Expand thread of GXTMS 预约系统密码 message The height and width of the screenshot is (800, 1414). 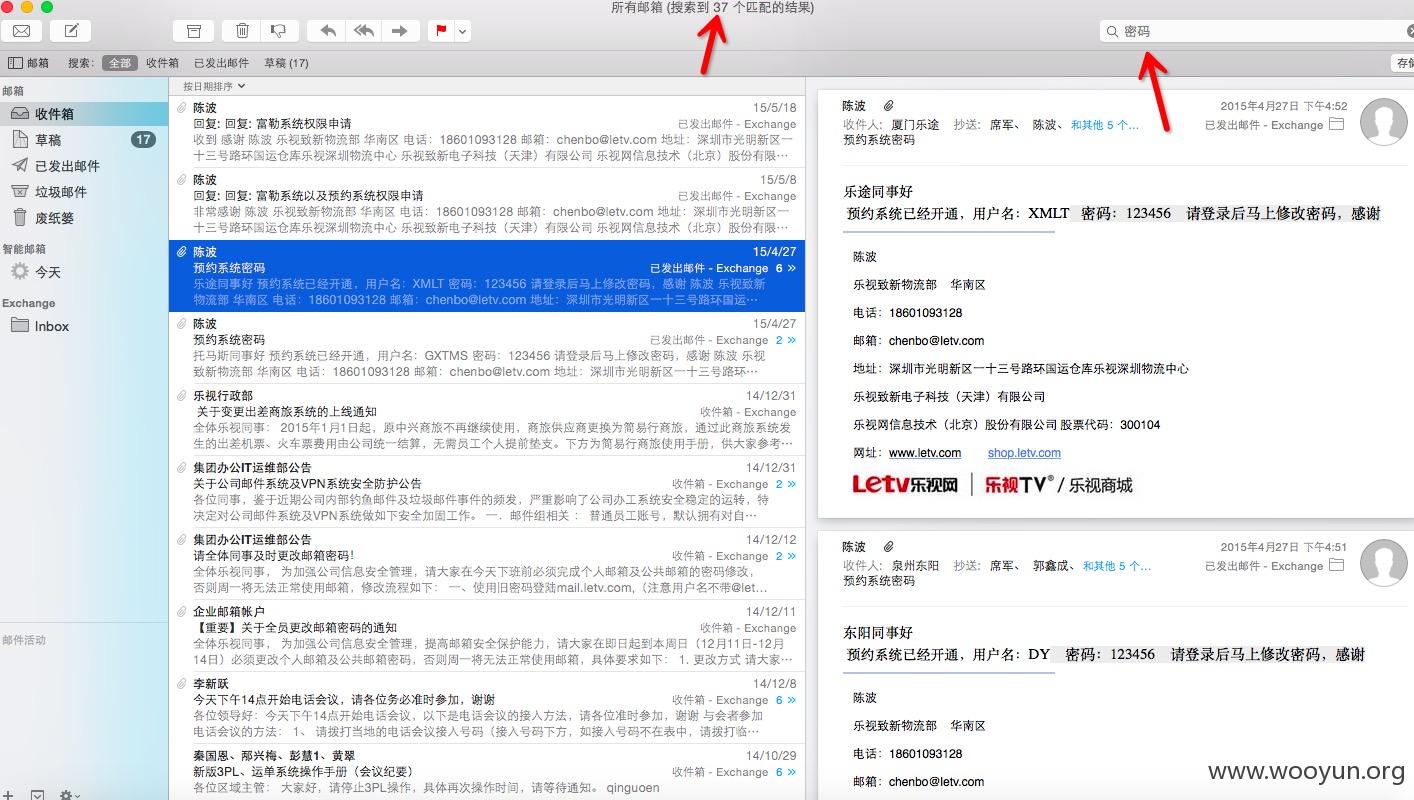(x=786, y=340)
